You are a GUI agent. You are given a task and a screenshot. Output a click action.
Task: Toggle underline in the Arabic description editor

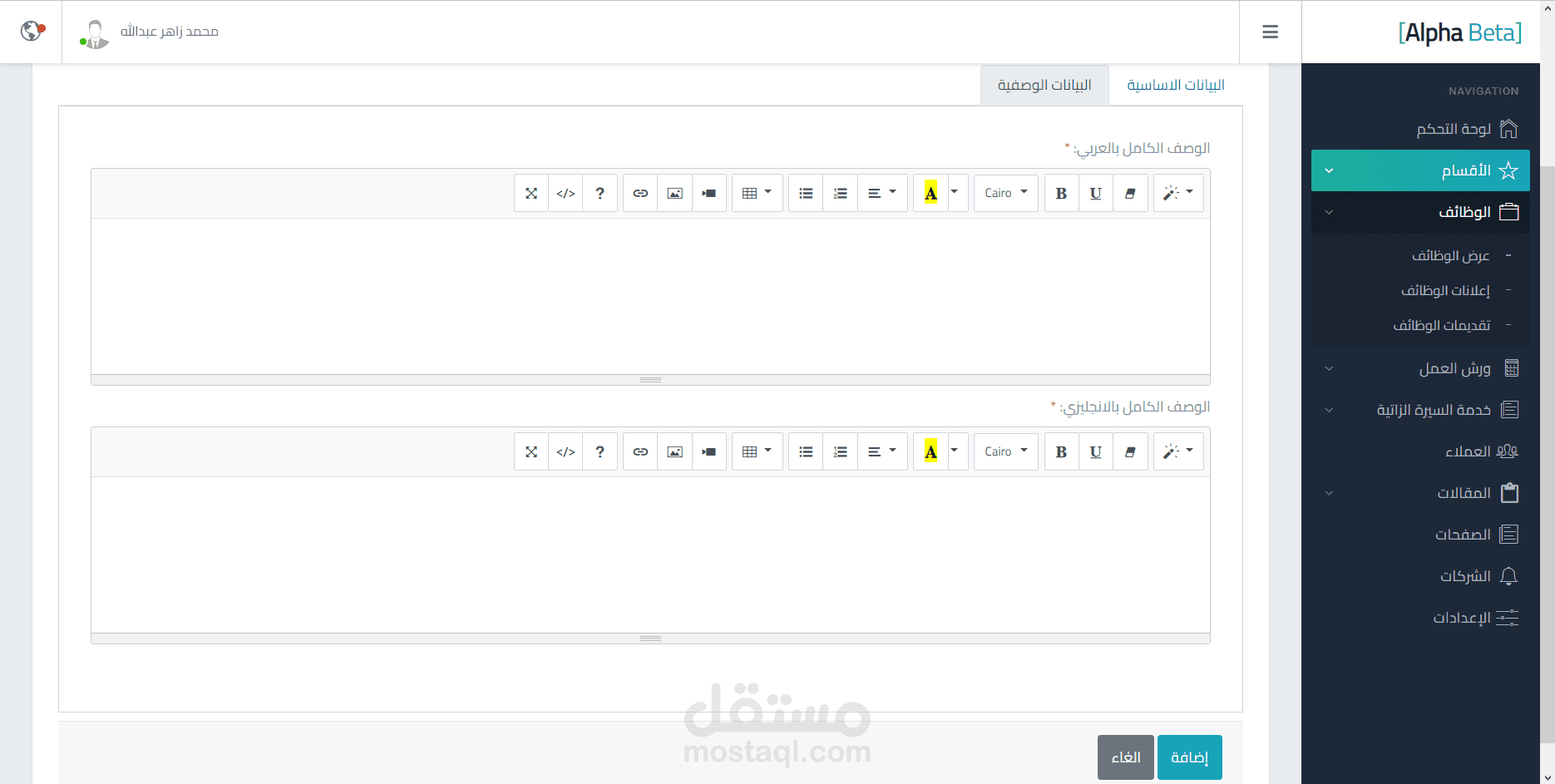1096,193
